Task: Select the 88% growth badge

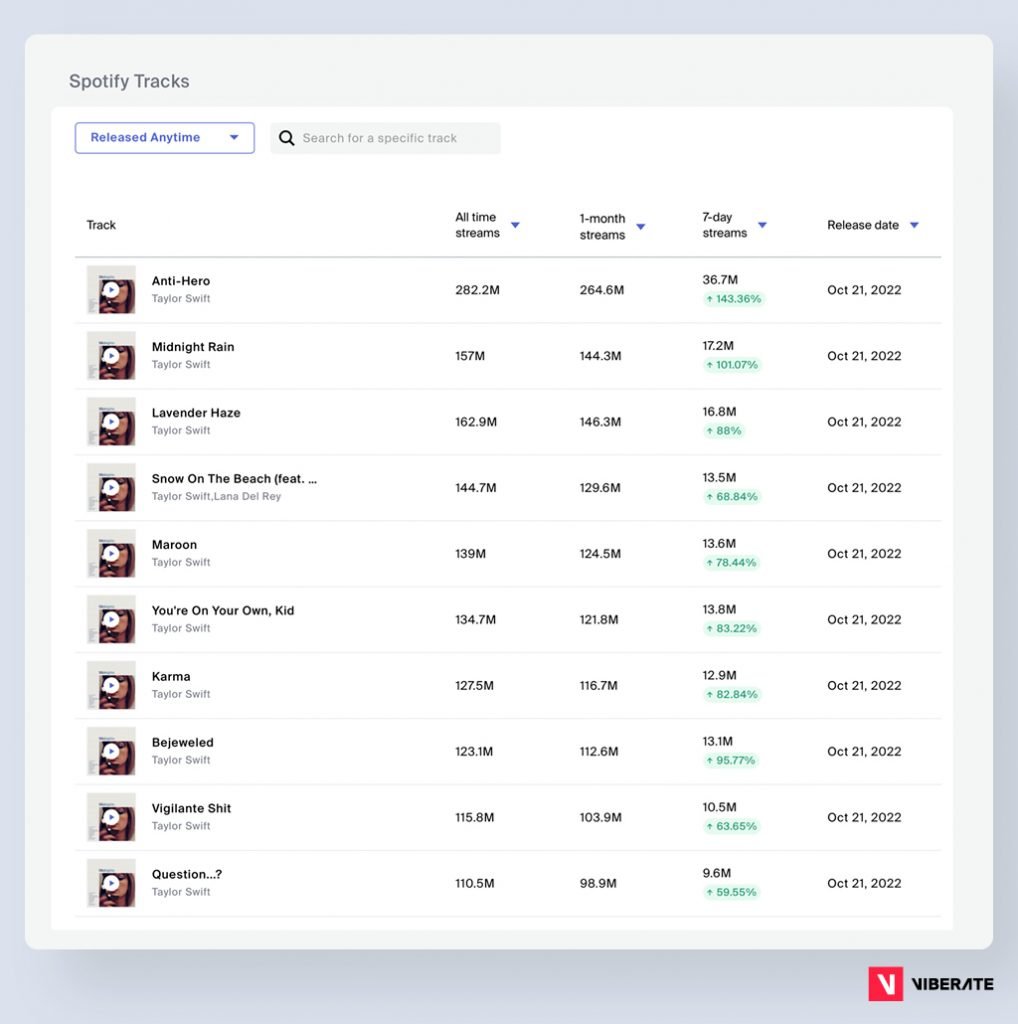Action: tap(724, 431)
